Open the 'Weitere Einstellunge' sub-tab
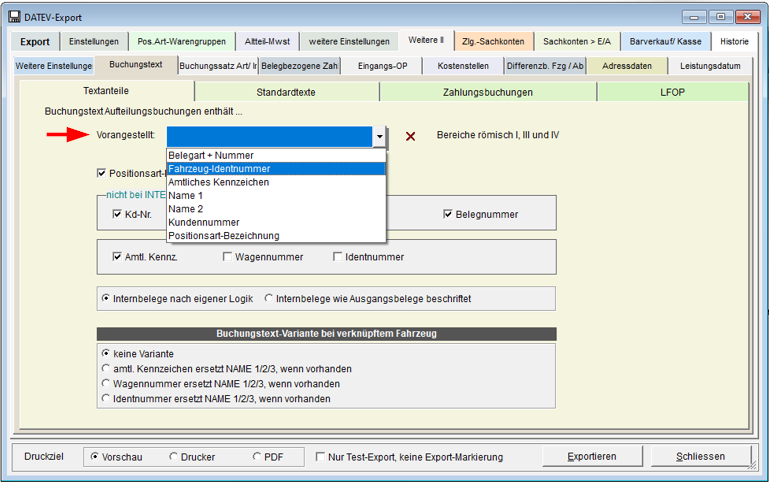The height and width of the screenshot is (483, 769). click(x=53, y=66)
